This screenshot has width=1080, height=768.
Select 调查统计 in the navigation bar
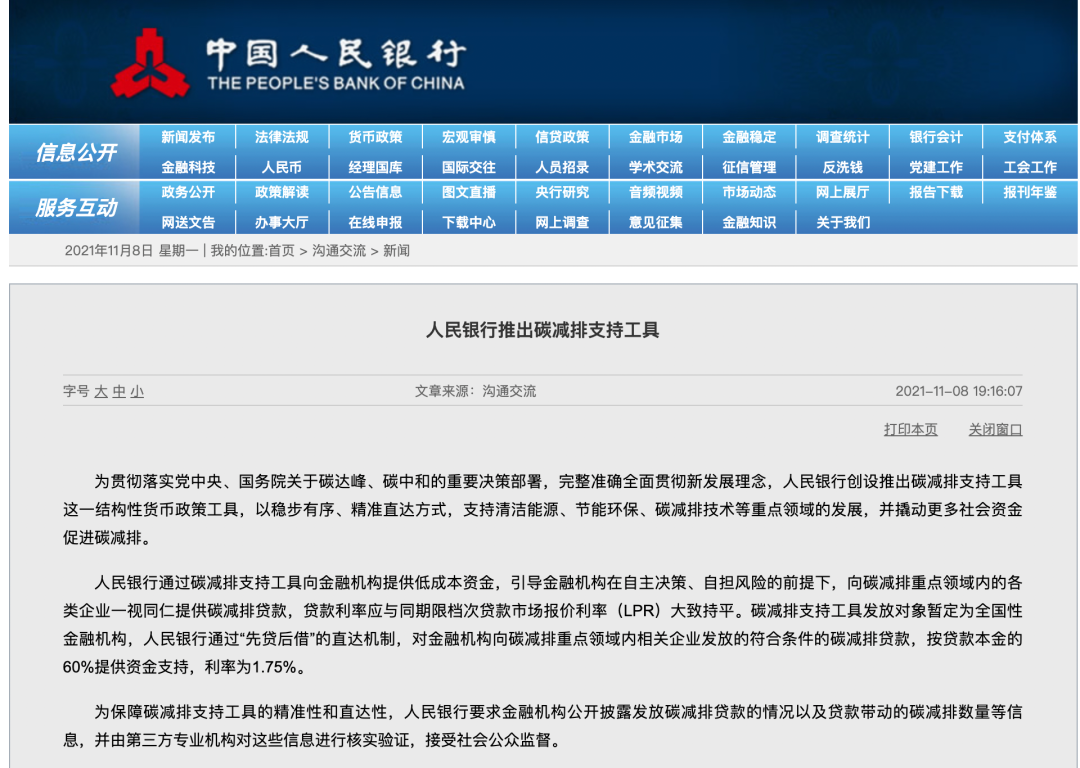(843, 137)
